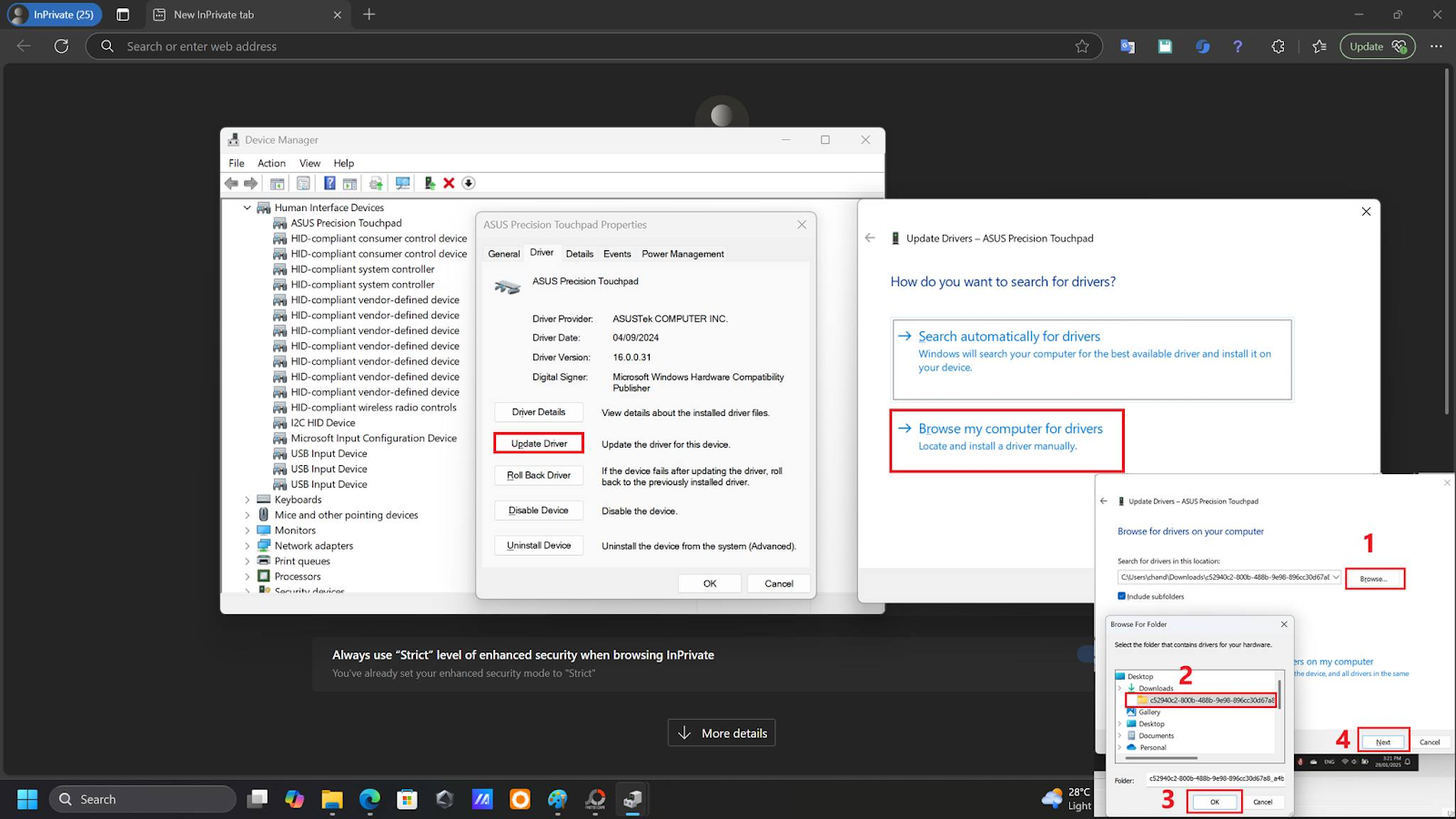This screenshot has width=1456, height=819.
Task: Open browser Settings and more menu
Action: coord(1436,46)
